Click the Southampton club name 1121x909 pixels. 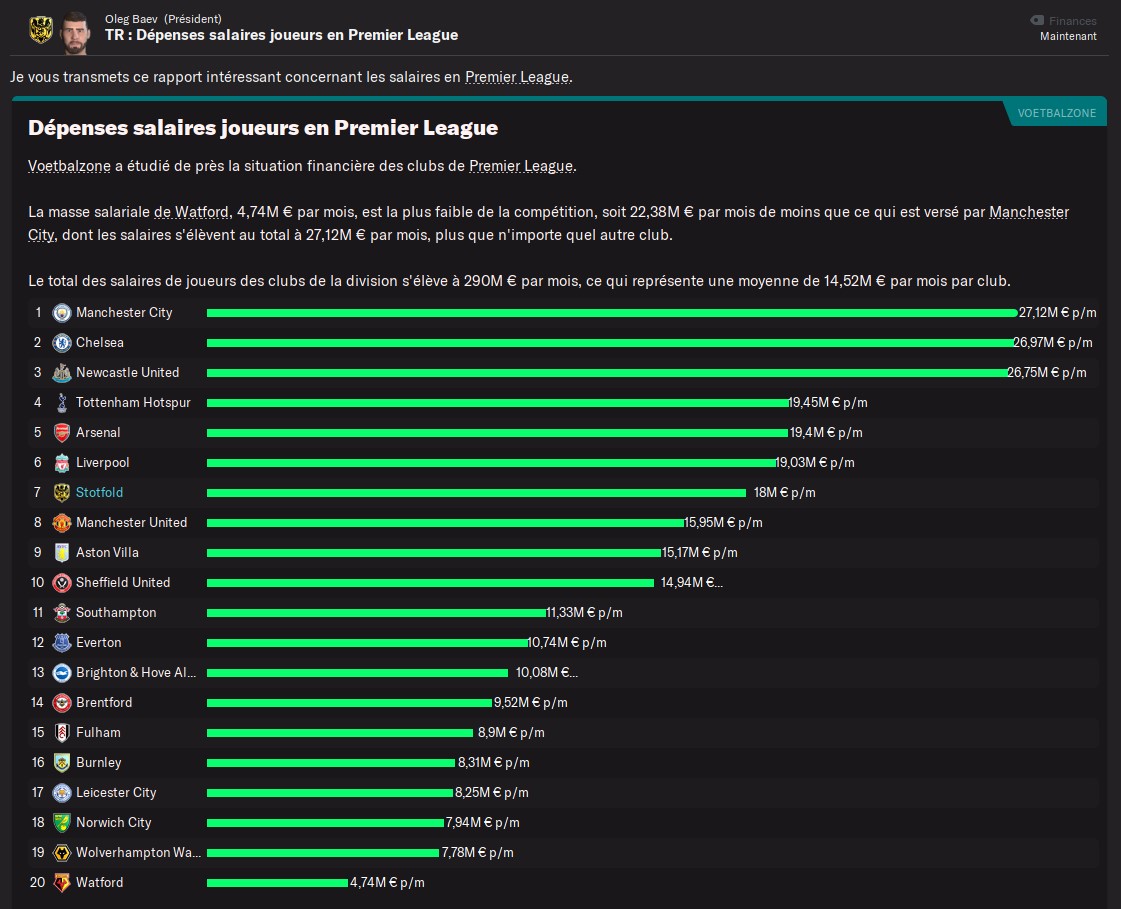[116, 613]
